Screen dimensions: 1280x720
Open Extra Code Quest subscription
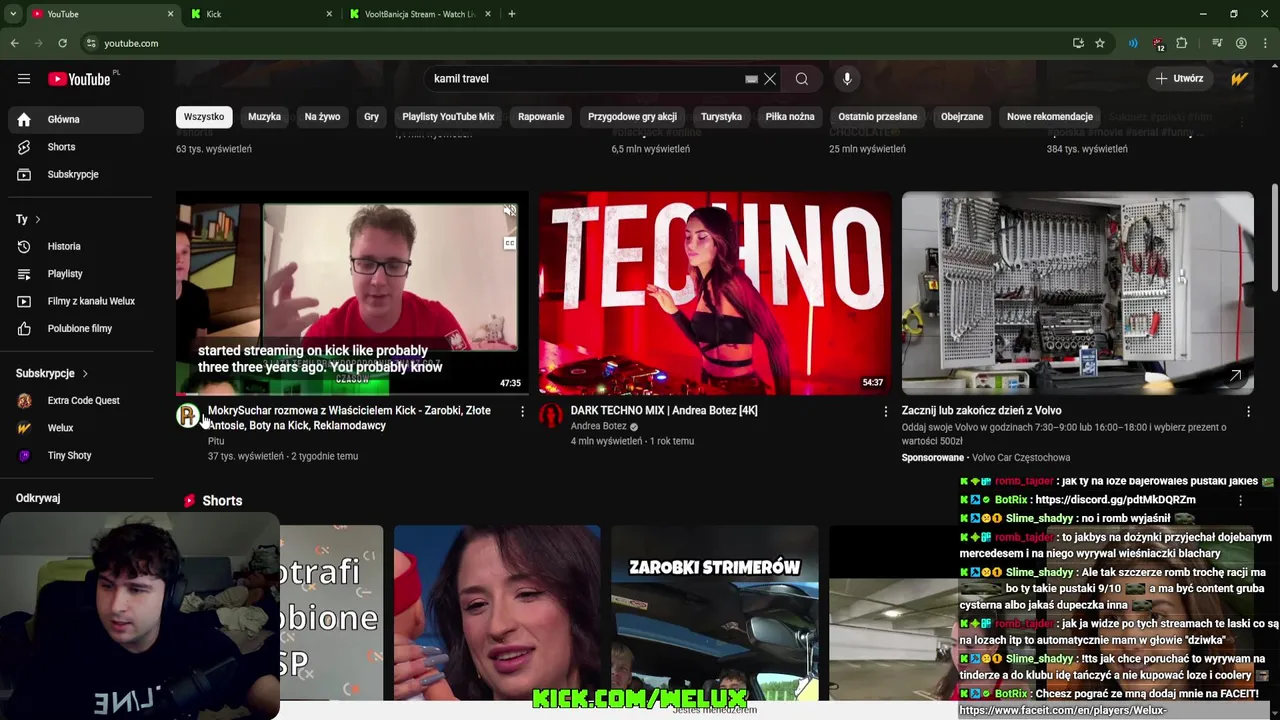pos(76,401)
